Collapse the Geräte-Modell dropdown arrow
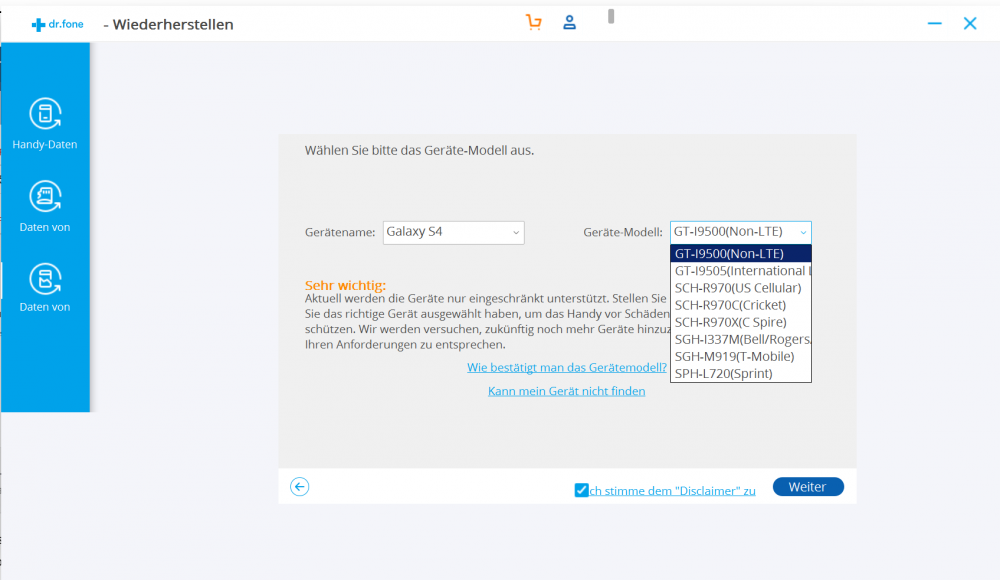This screenshot has height=580, width=1000. [803, 232]
